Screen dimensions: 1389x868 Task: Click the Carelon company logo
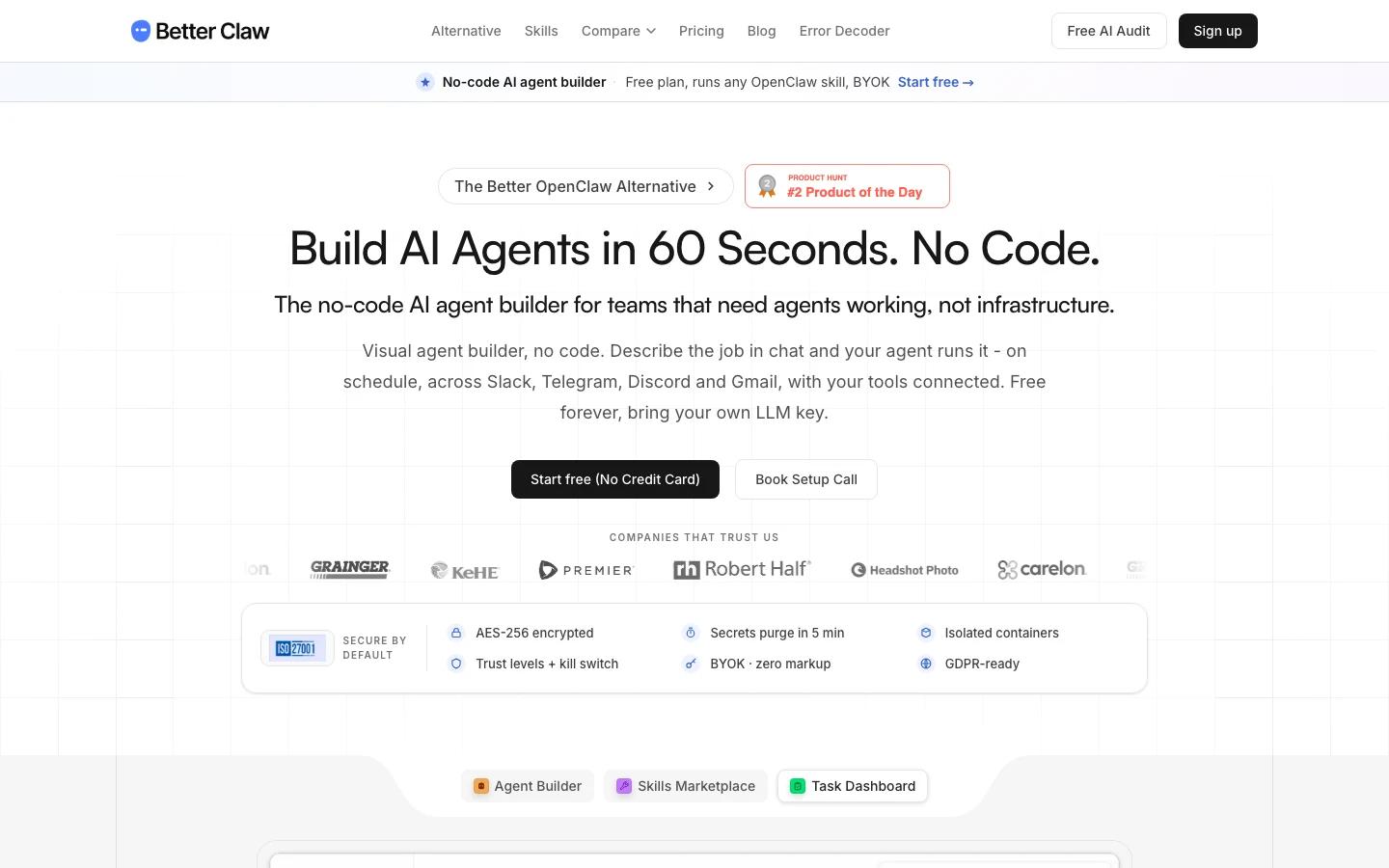pos(1042,569)
